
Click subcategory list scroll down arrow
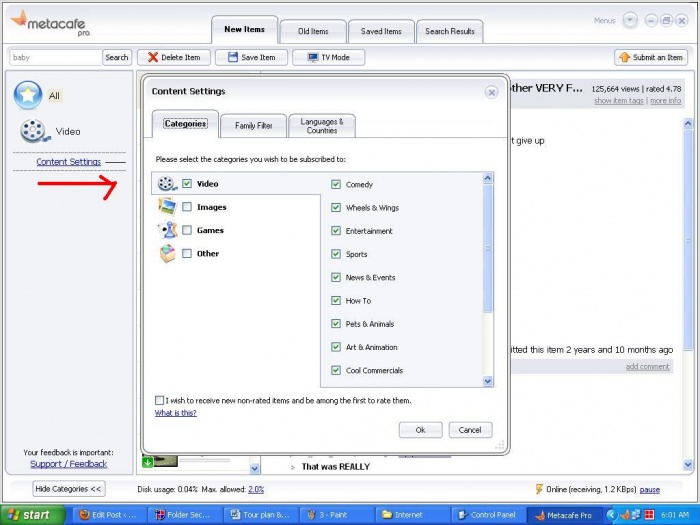[x=488, y=381]
